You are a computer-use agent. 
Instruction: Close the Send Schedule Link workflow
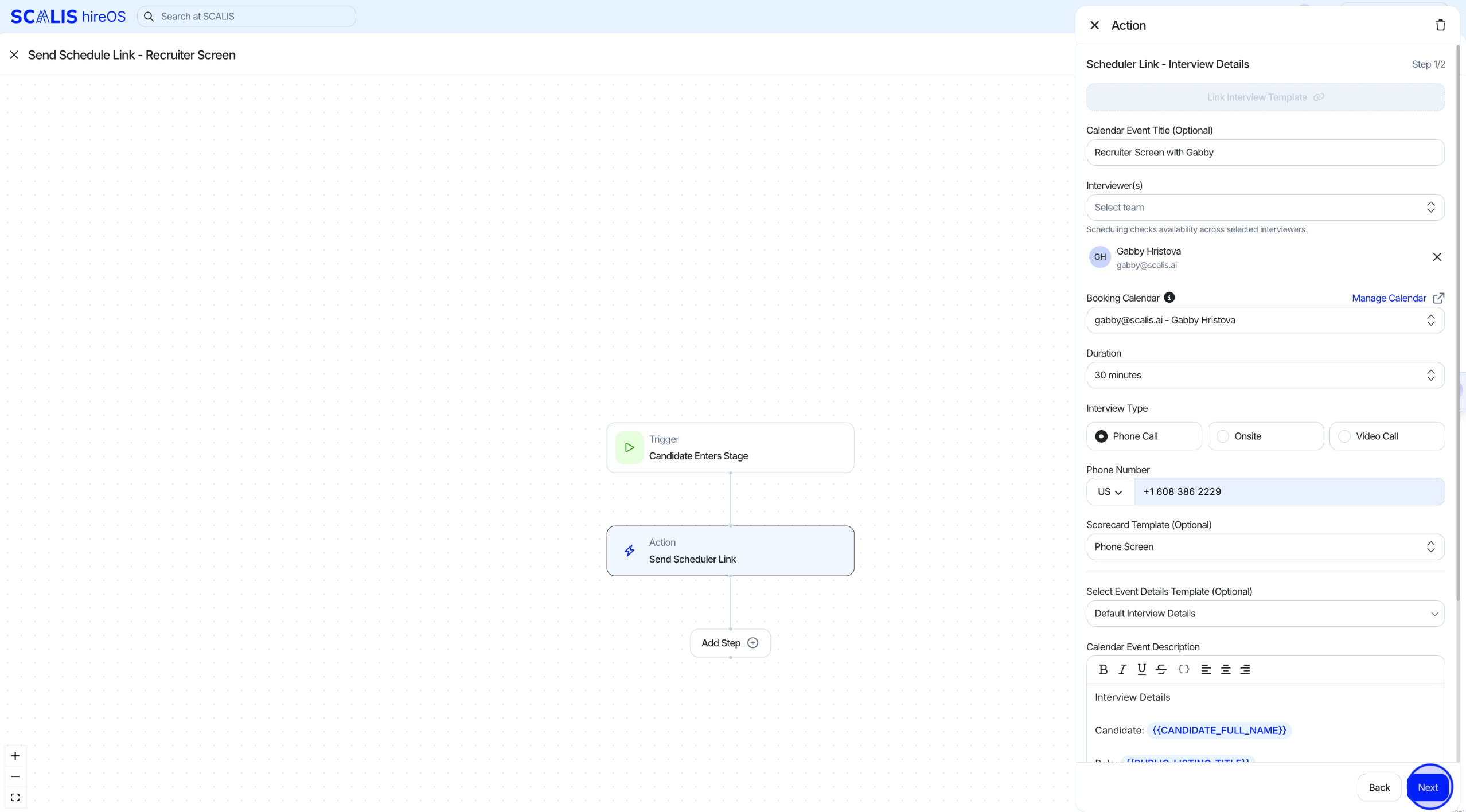click(14, 55)
